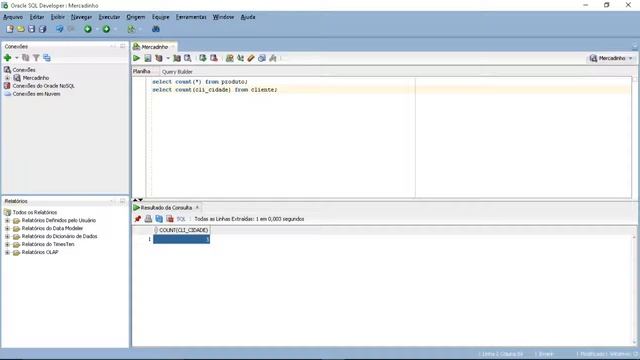Click the Rollback icon in worksheet toolbar

(213, 58)
